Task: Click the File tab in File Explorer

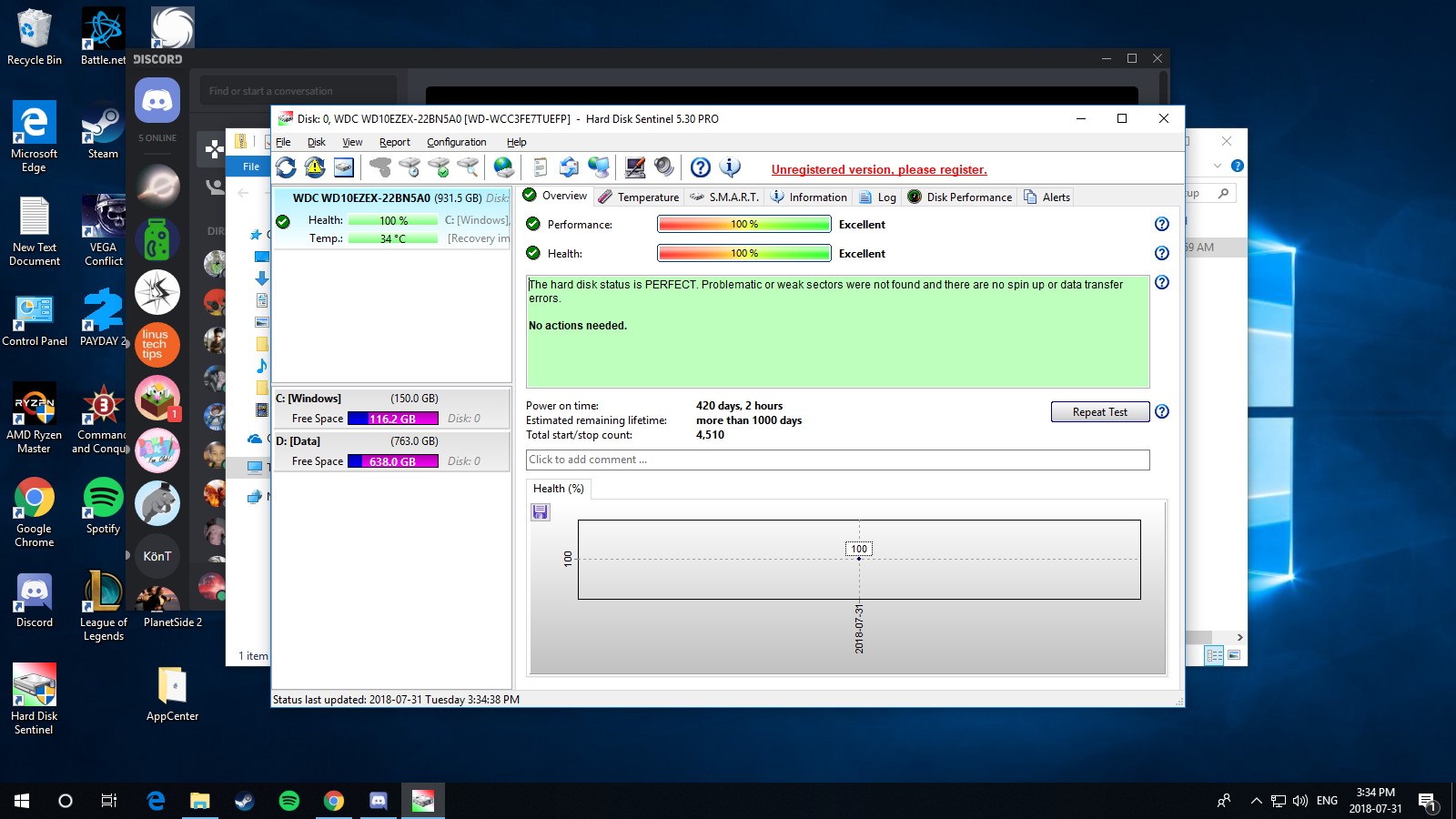Action: pyautogui.click(x=251, y=167)
